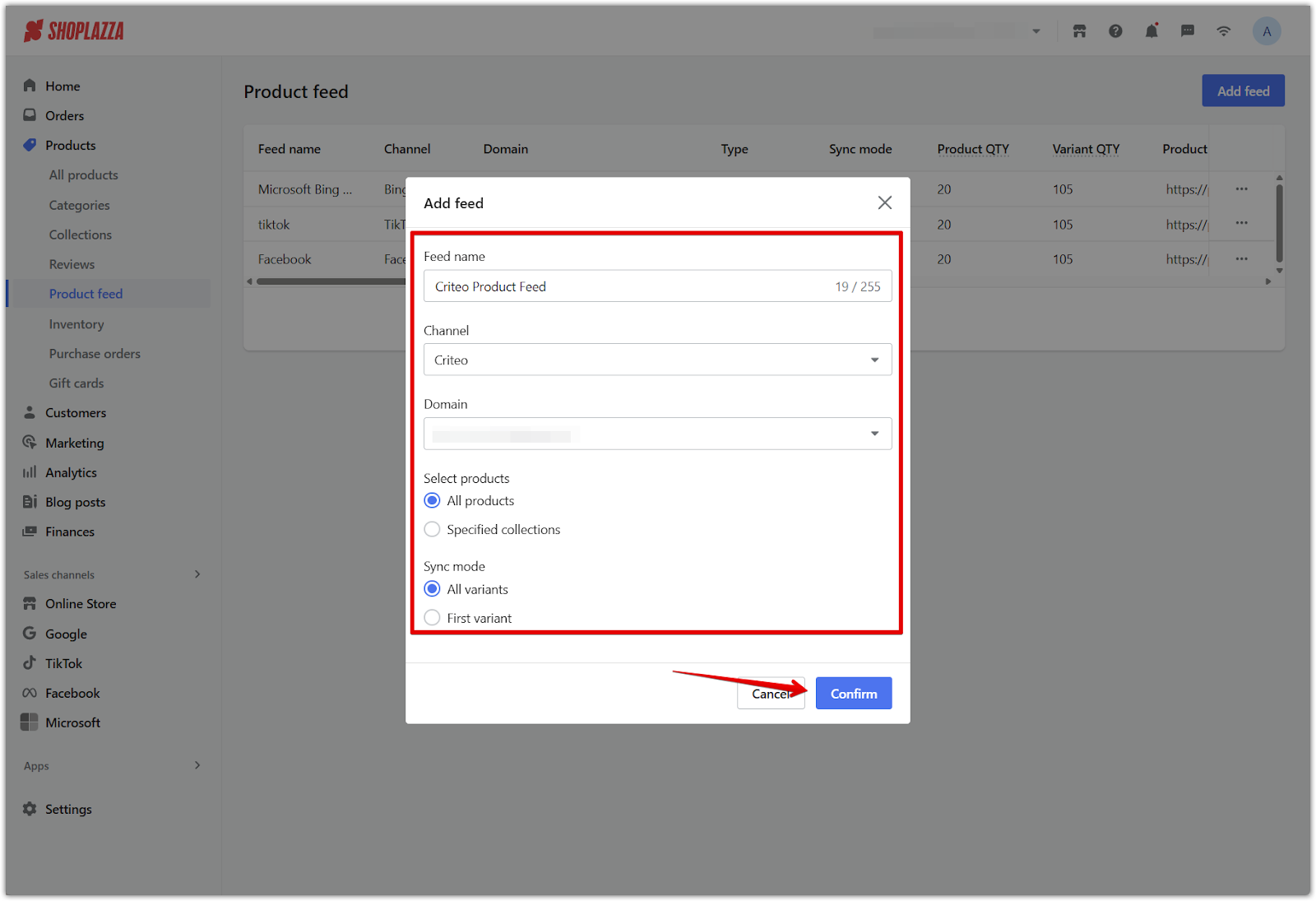Open the store selector dropdown arrow
This screenshot has width=1316, height=901.
[1036, 31]
